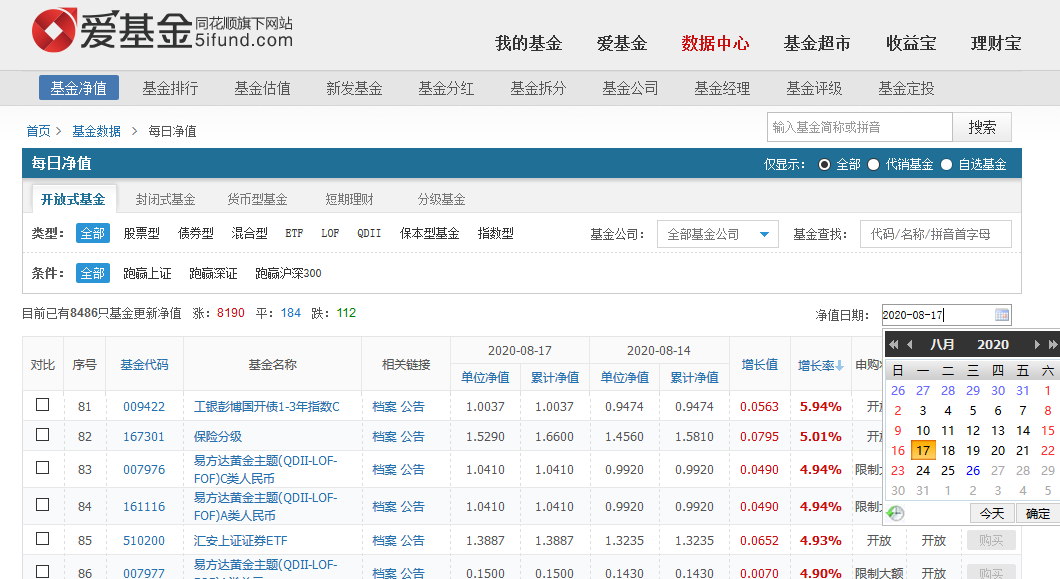1060x579 pixels.
Task: Select the 自选基金 radio option
Action: pos(946,164)
